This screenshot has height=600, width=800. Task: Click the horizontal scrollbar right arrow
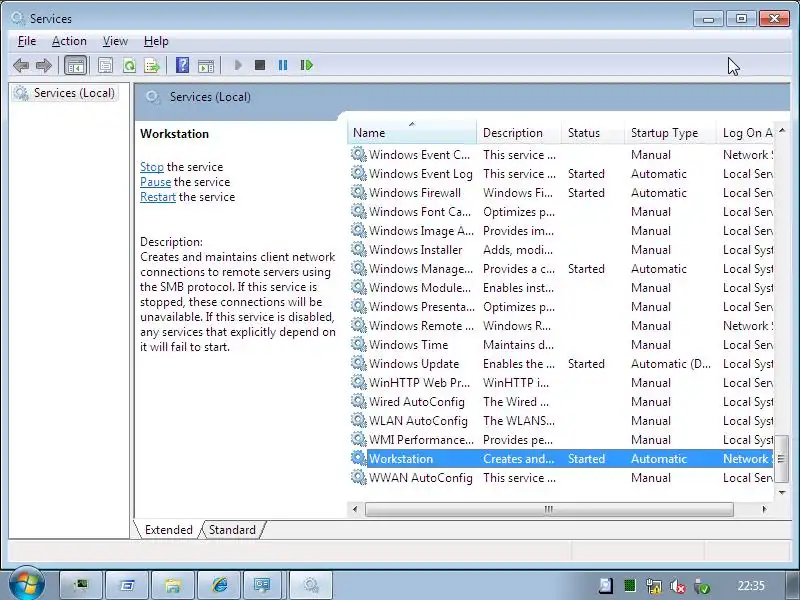click(x=764, y=509)
